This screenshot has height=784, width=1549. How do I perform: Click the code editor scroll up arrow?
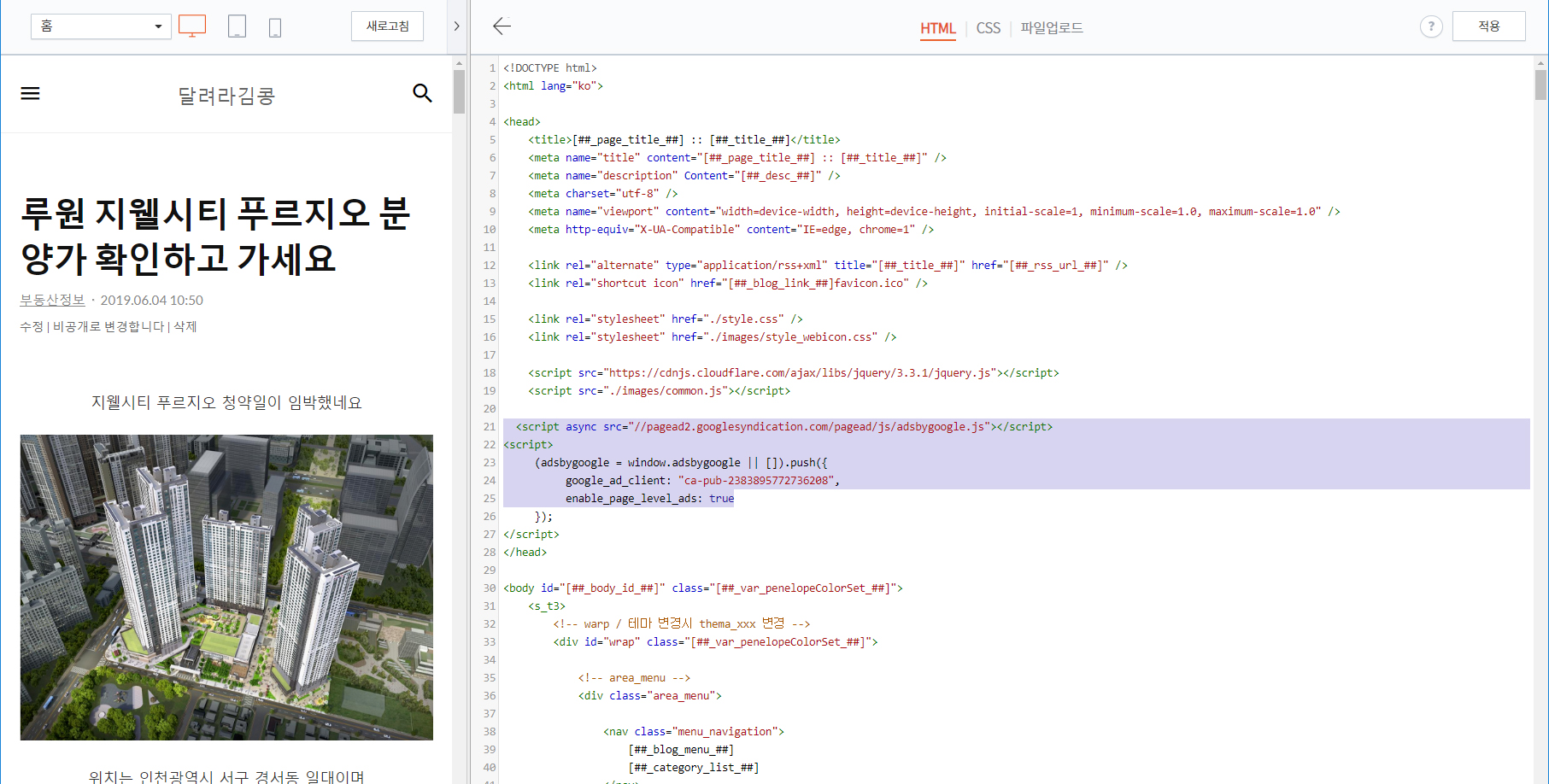[x=1540, y=62]
